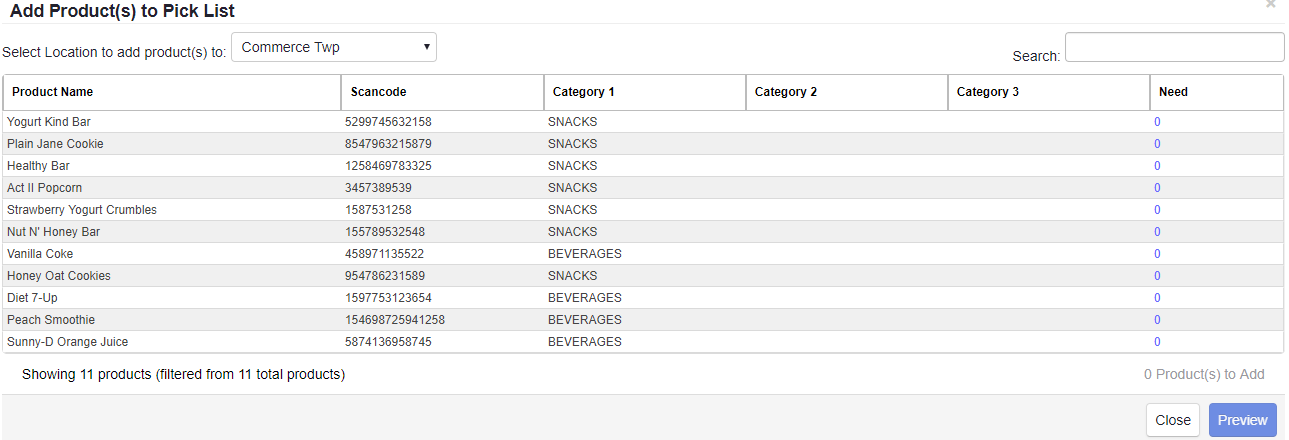
Task: Sort by Need column header
Action: click(x=1173, y=92)
